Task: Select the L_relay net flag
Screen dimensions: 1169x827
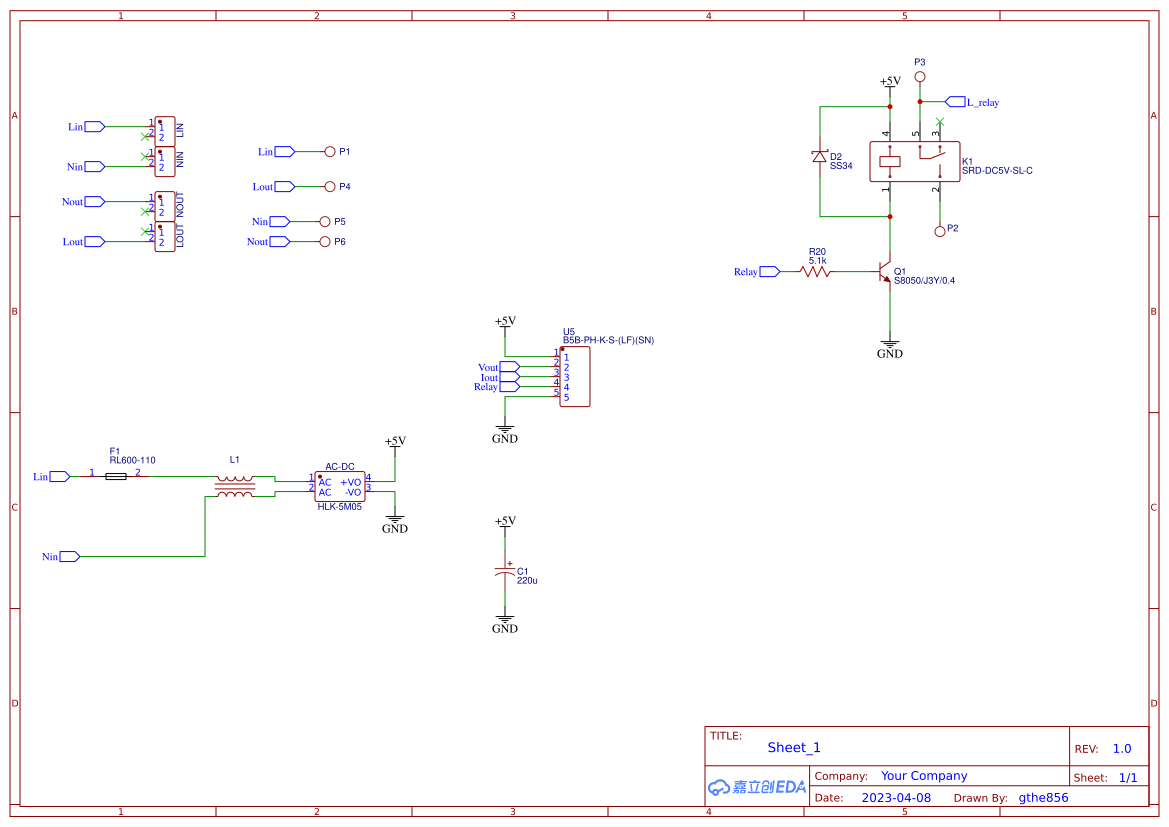Action: click(957, 101)
